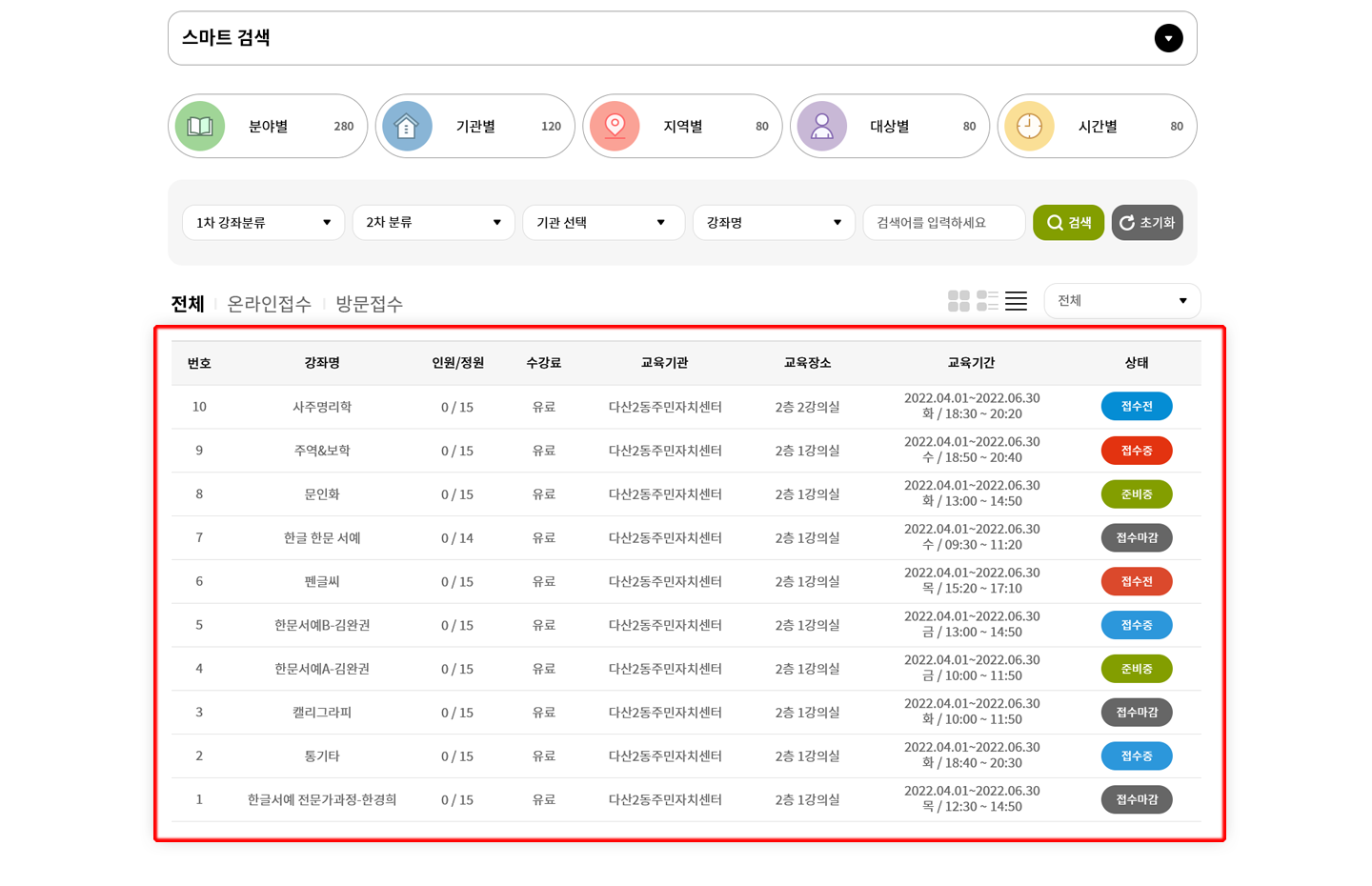
Task: Click the 기관별 count 120
Action: pos(551,127)
